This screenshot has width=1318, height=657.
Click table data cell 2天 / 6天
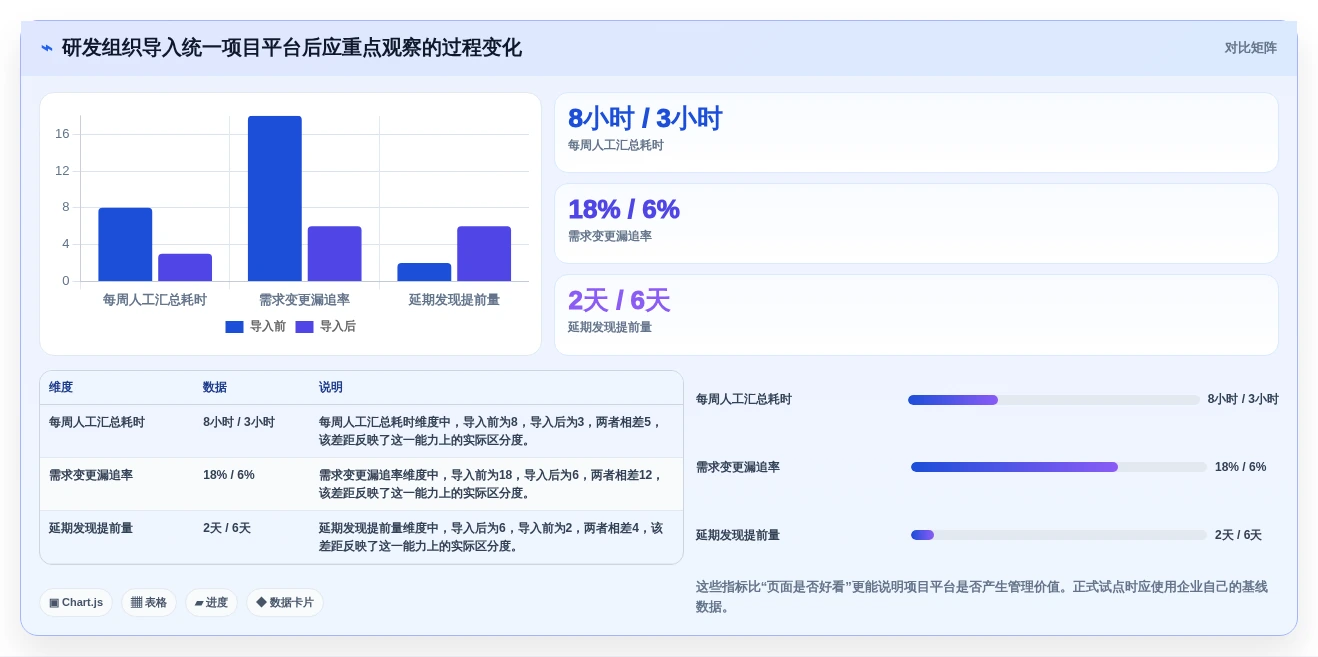(x=227, y=528)
